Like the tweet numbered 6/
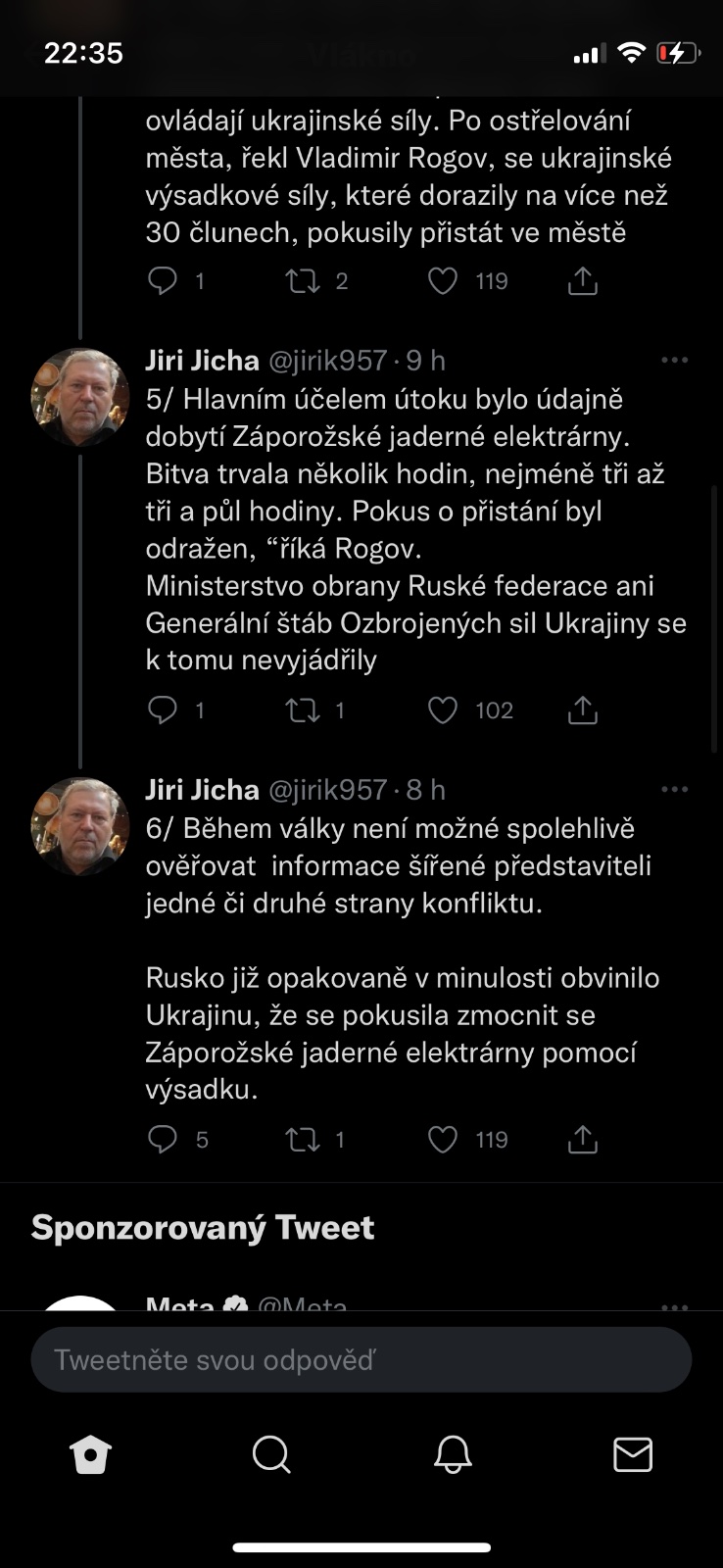This screenshot has height=1568, width=723. coord(443,1140)
